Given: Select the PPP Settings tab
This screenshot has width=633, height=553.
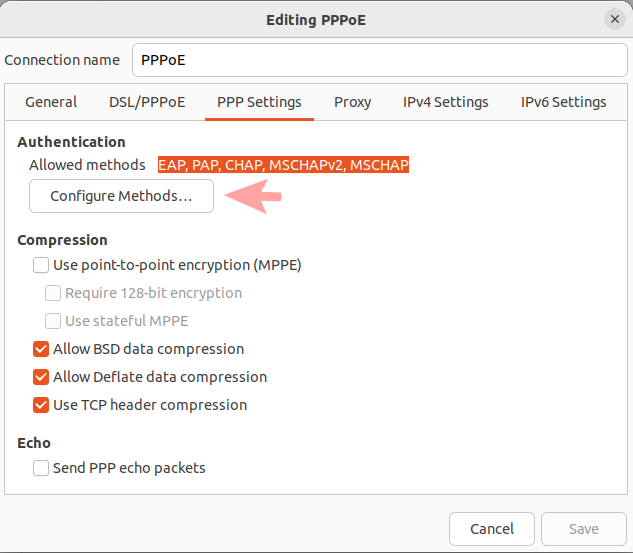Looking at the screenshot, I should click(x=259, y=102).
